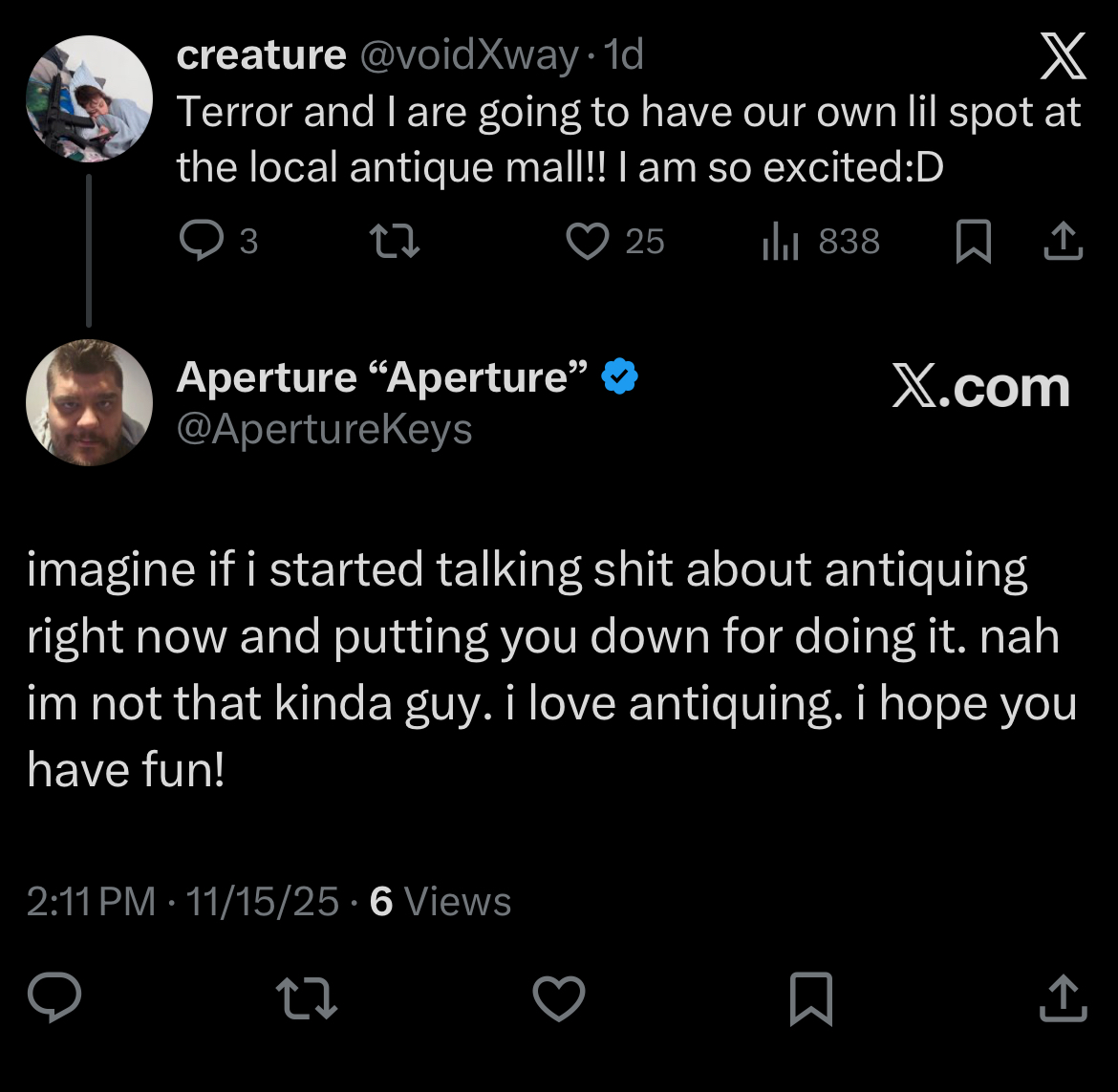Image resolution: width=1118 pixels, height=1092 pixels.
Task: Open creature's profile picture
Action: click(89, 98)
